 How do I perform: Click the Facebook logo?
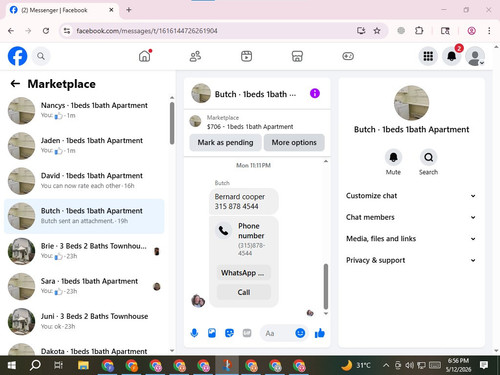(x=17, y=56)
